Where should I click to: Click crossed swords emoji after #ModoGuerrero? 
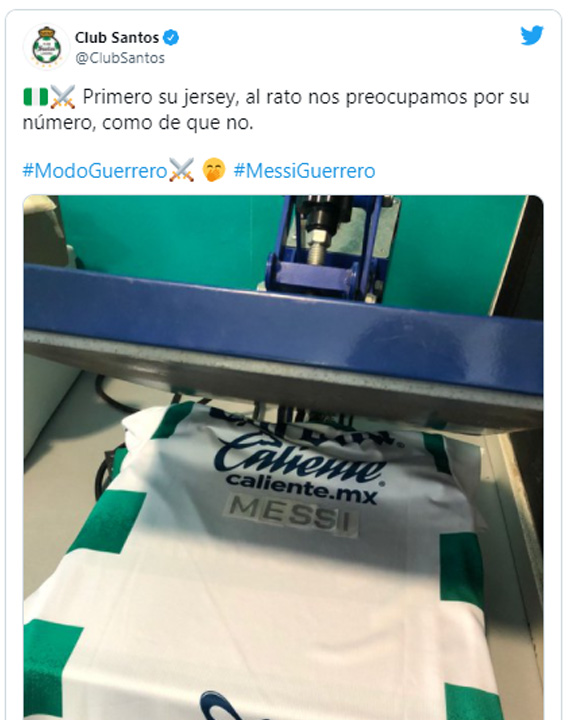coord(182,170)
